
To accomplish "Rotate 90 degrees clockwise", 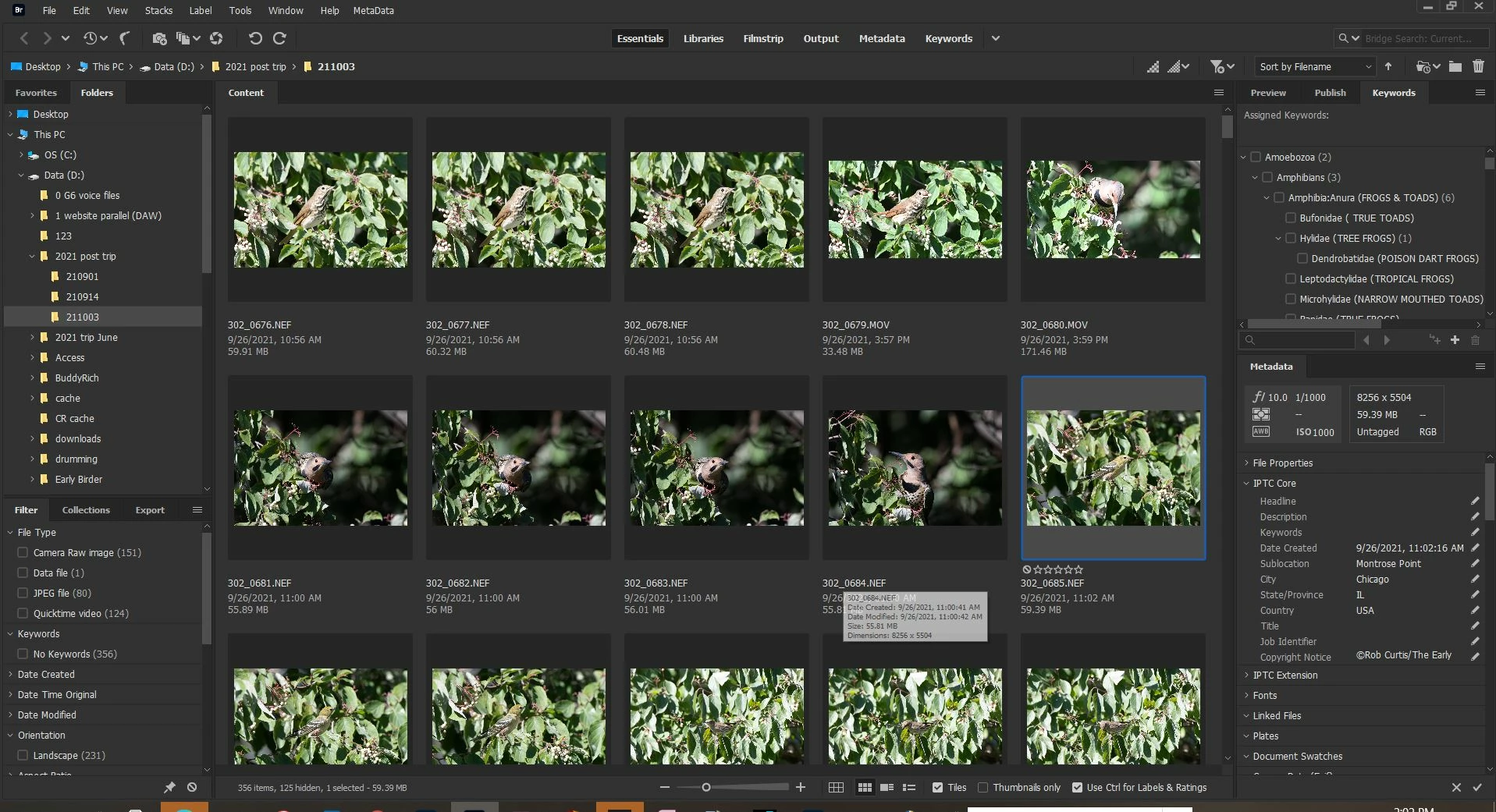I will (x=279, y=38).
